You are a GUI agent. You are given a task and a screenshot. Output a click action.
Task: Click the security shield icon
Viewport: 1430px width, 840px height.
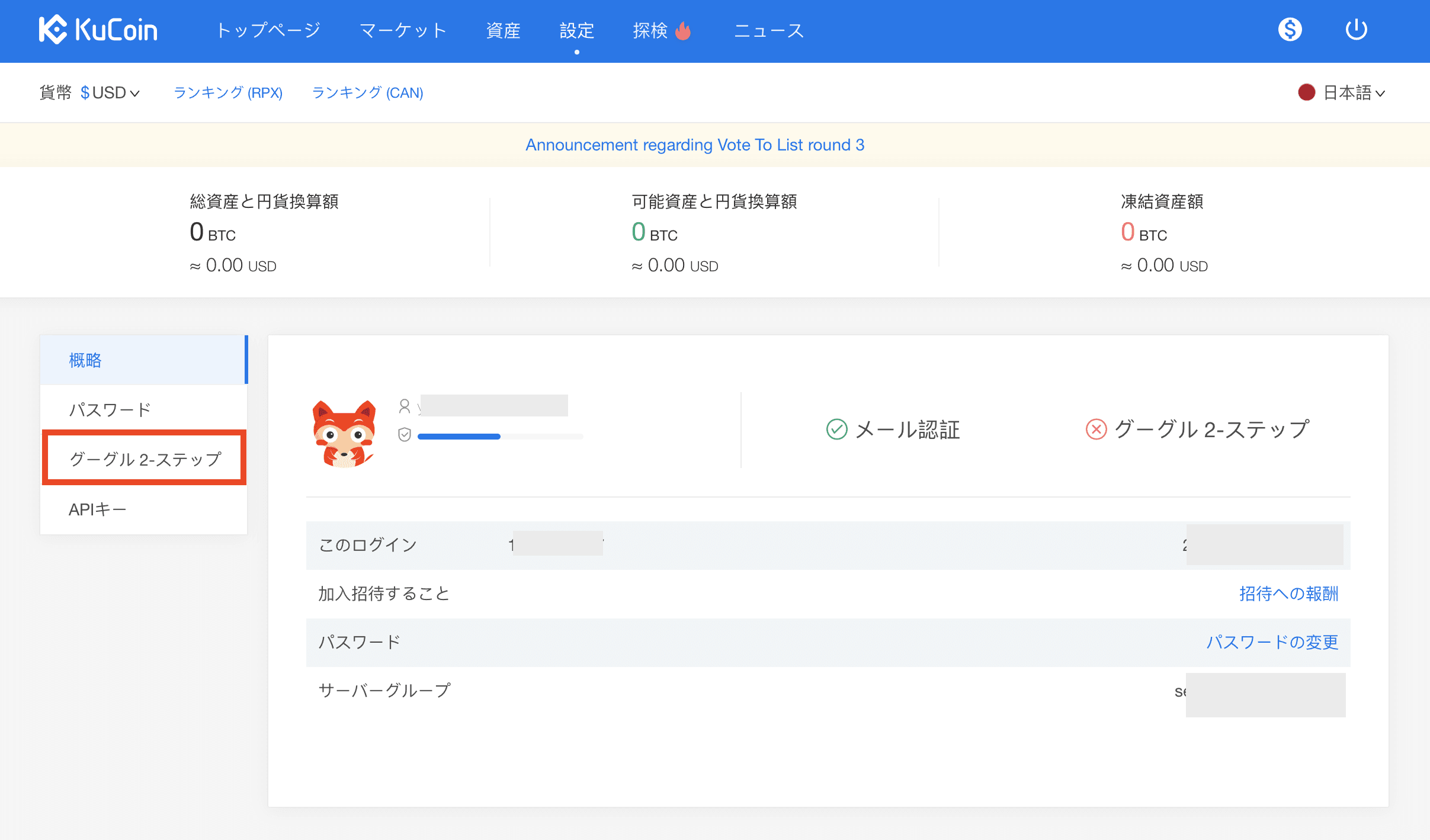pyautogui.click(x=405, y=435)
